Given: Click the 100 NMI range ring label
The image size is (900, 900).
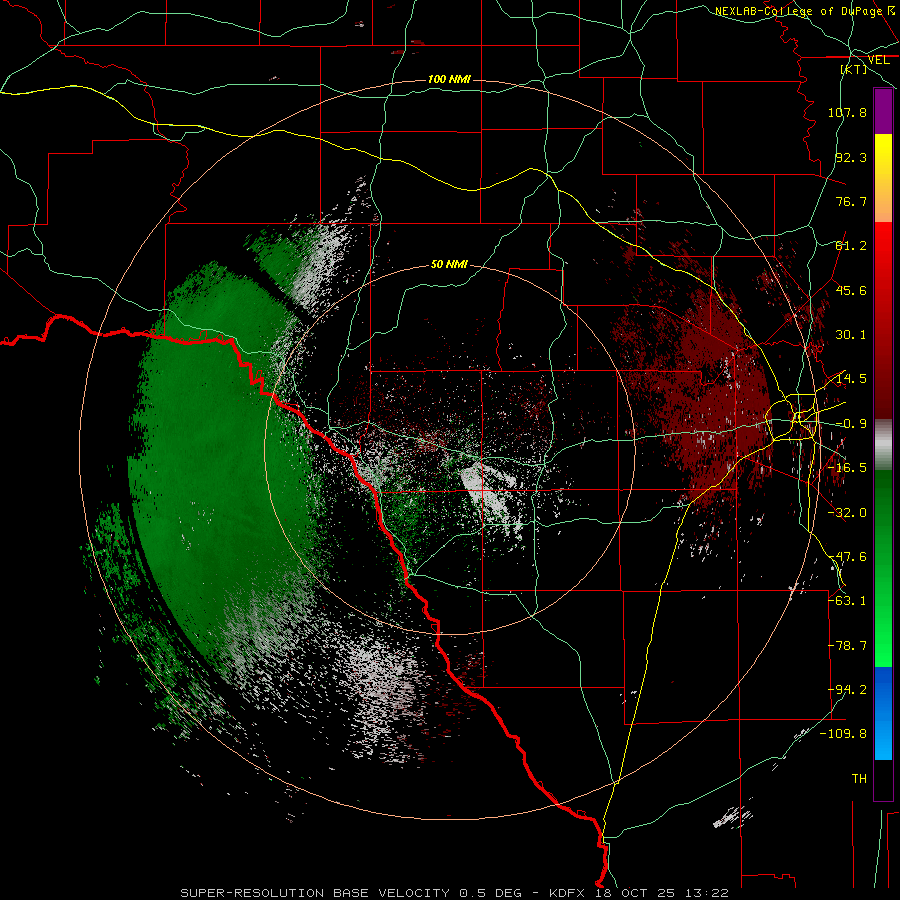Looking at the screenshot, I should click(449, 79).
